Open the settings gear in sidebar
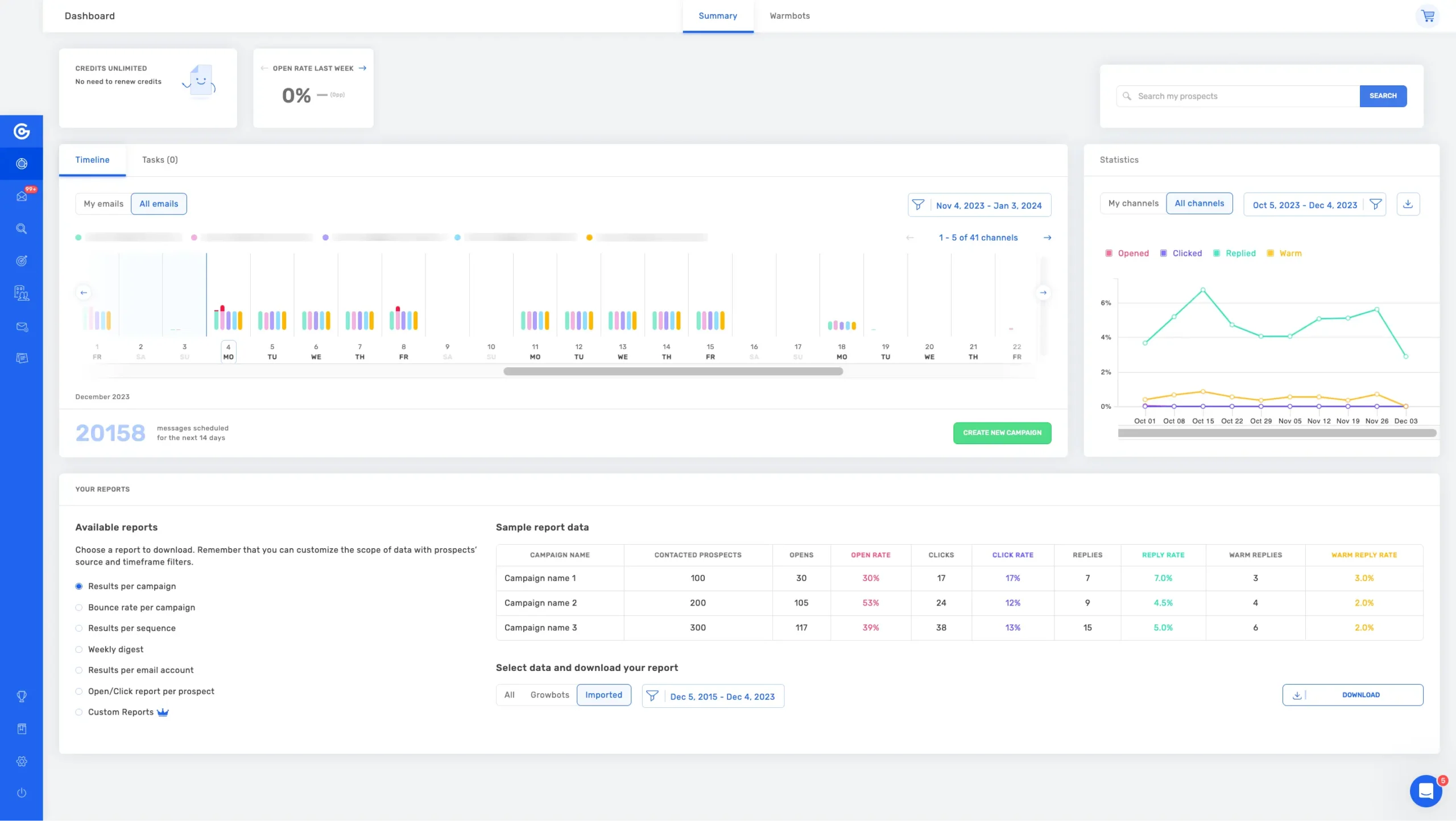Viewport: 1456px width, 821px height. 22,761
